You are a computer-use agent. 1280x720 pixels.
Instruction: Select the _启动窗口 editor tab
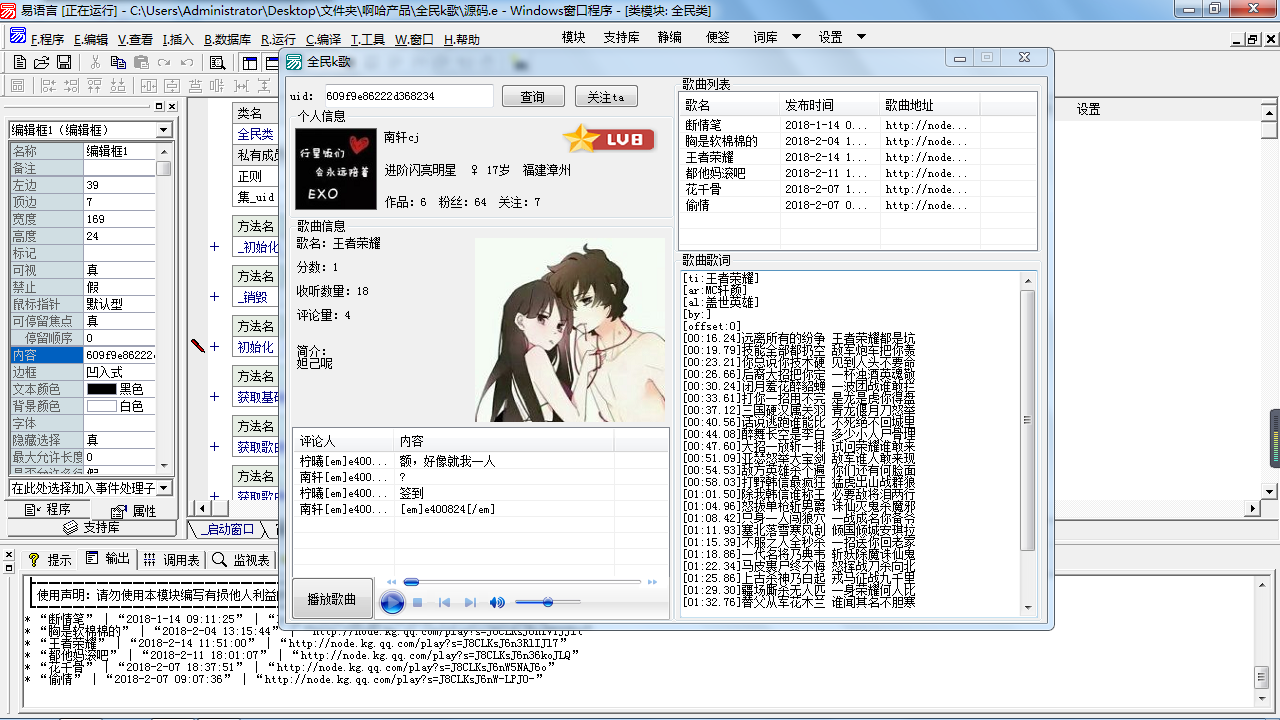227,528
